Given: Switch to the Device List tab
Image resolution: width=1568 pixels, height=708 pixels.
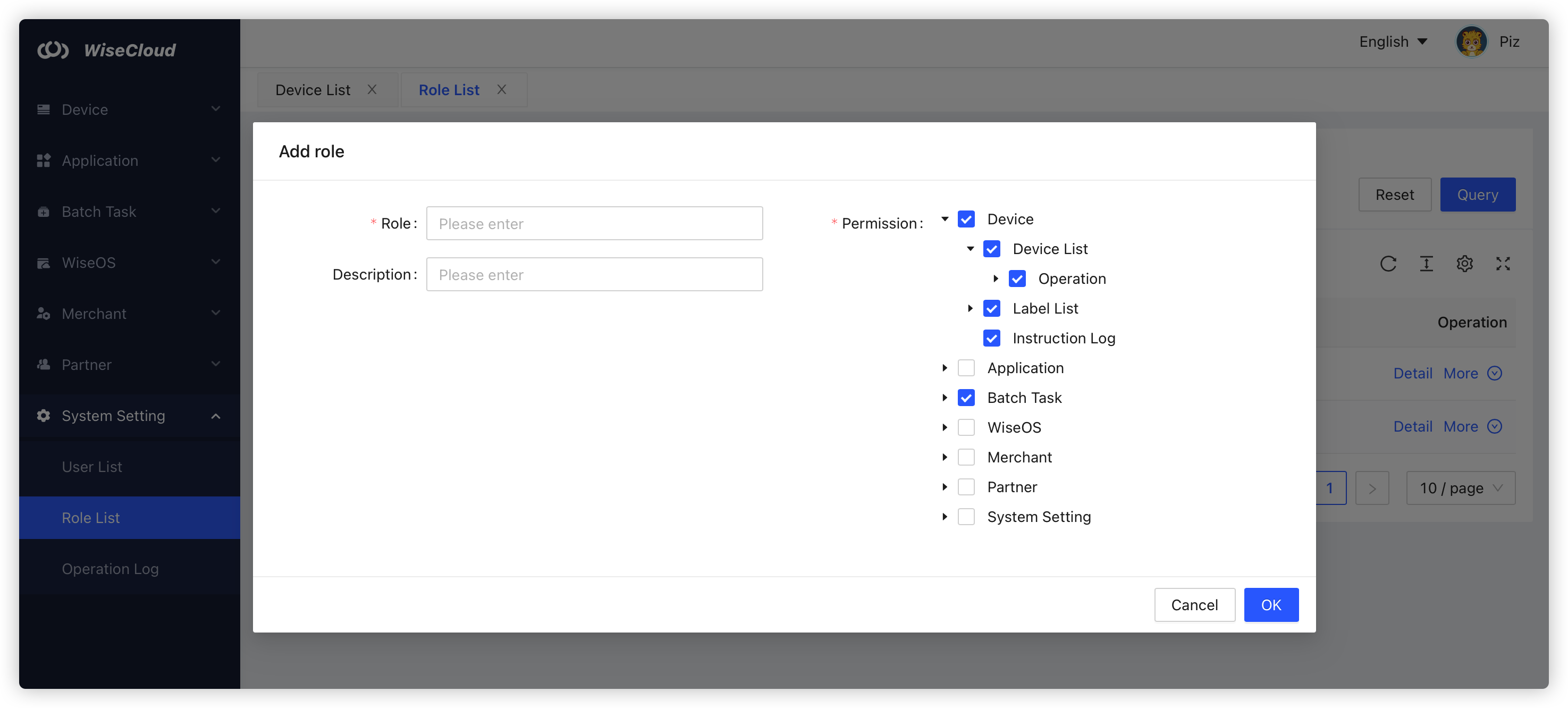Looking at the screenshot, I should 313,90.
